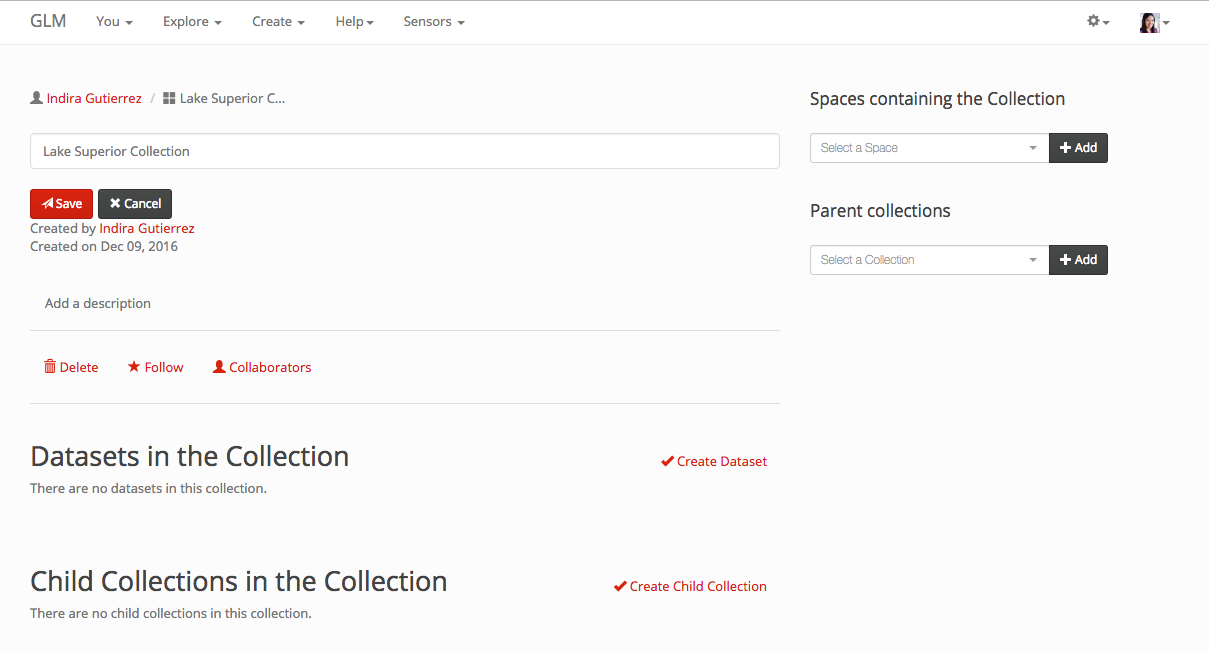Image resolution: width=1209 pixels, height=652 pixels.
Task: Save the collection name
Action: click(x=61, y=204)
